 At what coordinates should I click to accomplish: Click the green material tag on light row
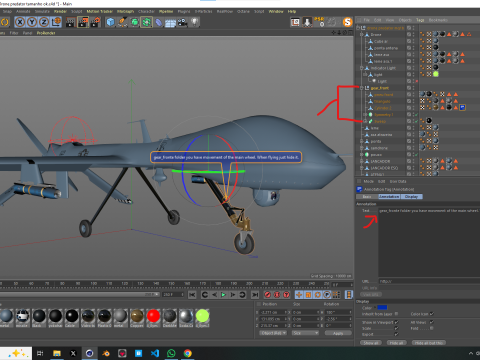tap(436, 74)
